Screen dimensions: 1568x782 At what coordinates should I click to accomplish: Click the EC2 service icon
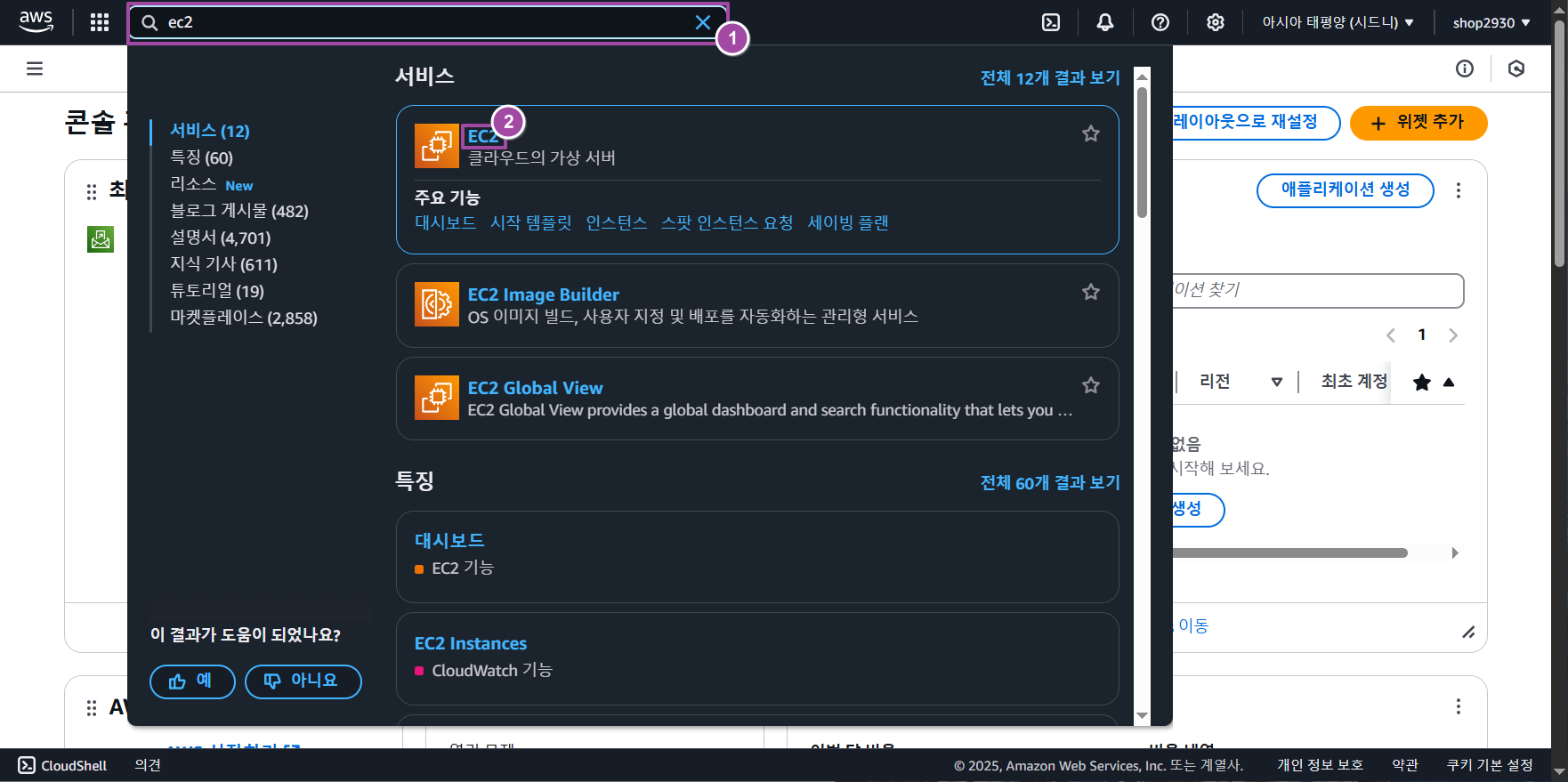pos(437,146)
